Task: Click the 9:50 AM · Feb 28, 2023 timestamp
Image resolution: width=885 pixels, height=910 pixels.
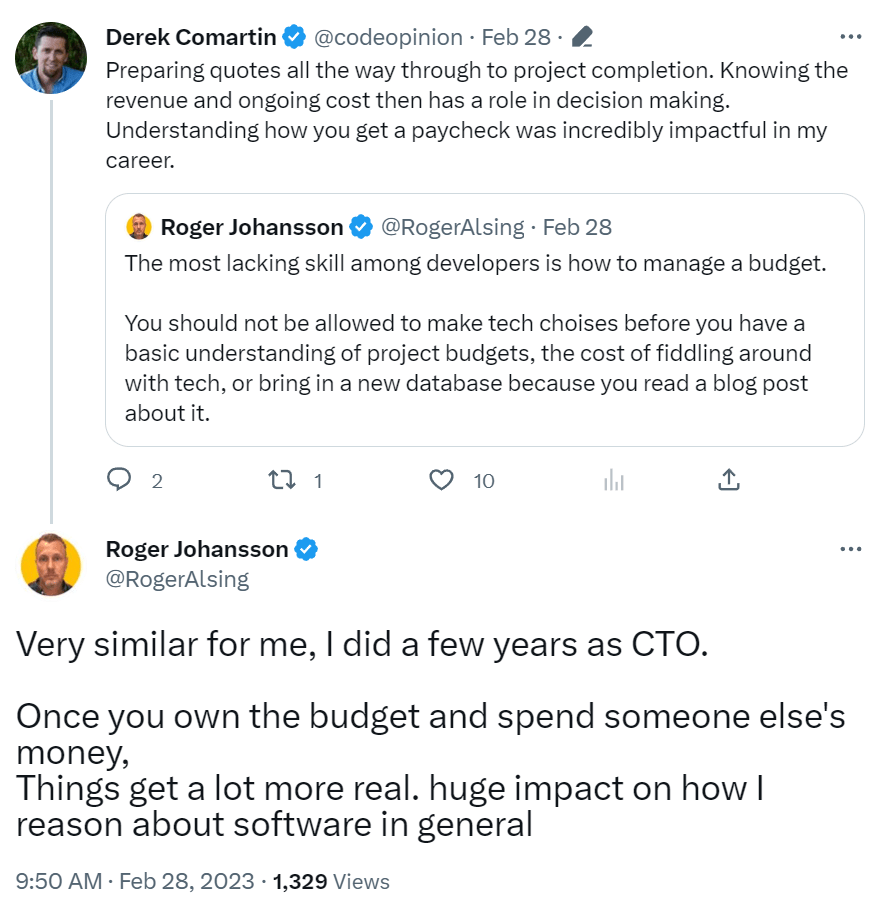Action: pyautogui.click(x=135, y=881)
